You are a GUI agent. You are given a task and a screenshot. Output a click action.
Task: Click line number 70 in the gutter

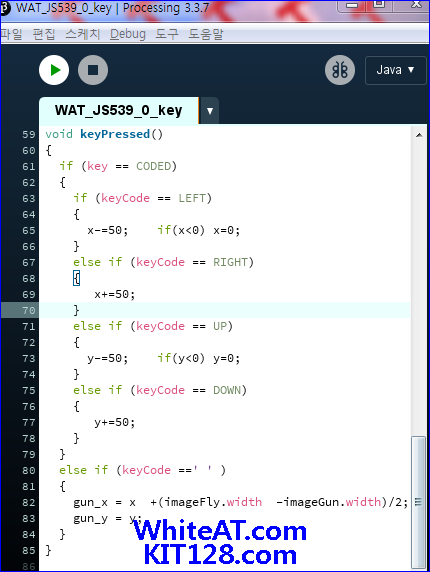(x=28, y=310)
